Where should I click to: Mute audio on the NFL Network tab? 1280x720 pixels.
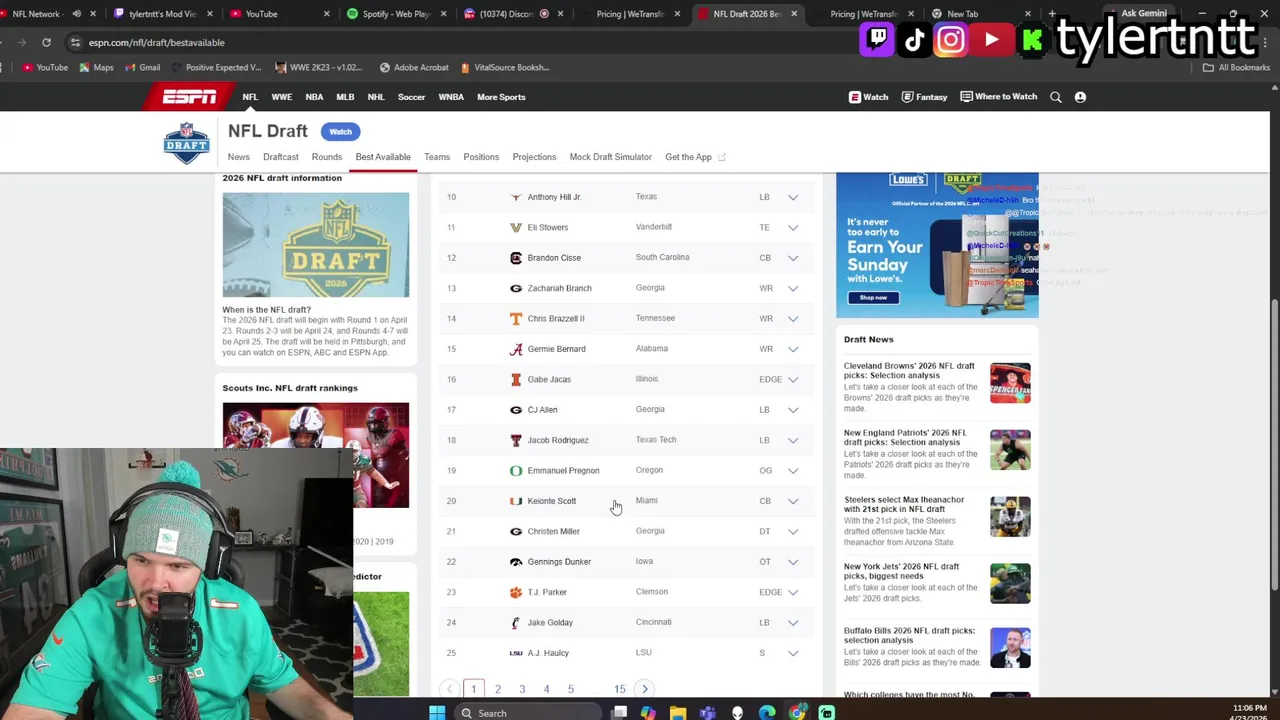[76, 14]
